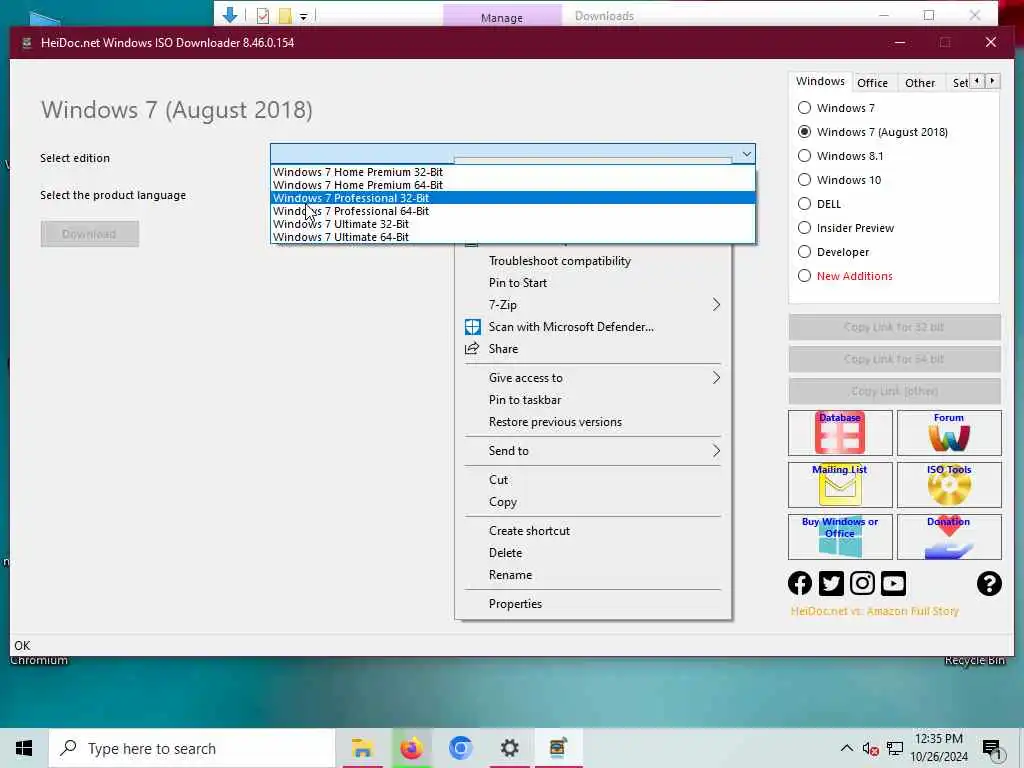The width and height of the screenshot is (1024, 768).
Task: Show hidden tray icons chevron
Action: 846,748
